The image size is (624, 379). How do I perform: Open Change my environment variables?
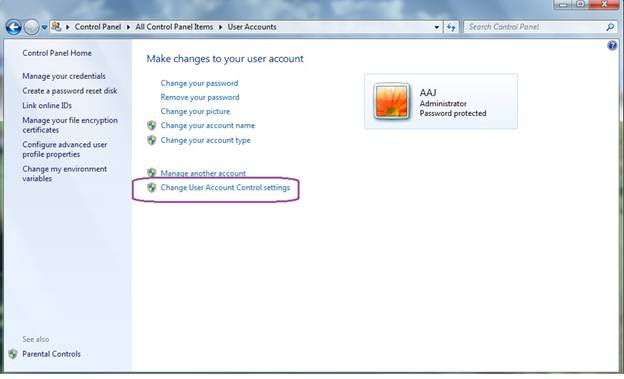coord(64,174)
